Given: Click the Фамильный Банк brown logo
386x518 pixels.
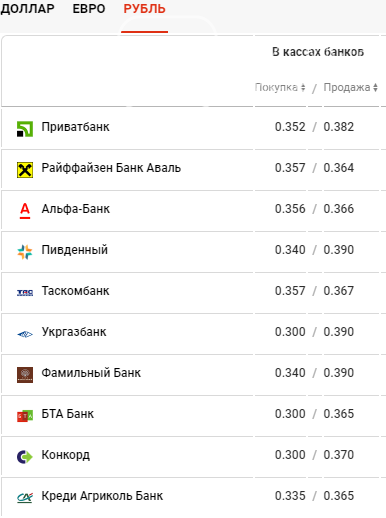Looking at the screenshot, I should click(x=25, y=375).
